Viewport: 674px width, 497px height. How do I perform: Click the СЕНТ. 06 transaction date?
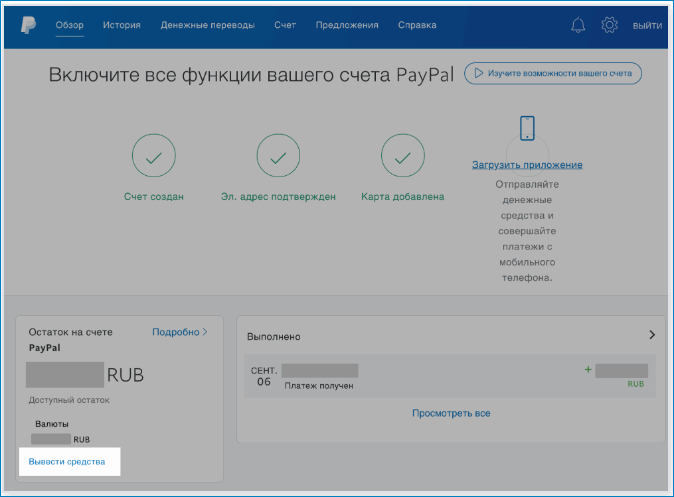263,376
